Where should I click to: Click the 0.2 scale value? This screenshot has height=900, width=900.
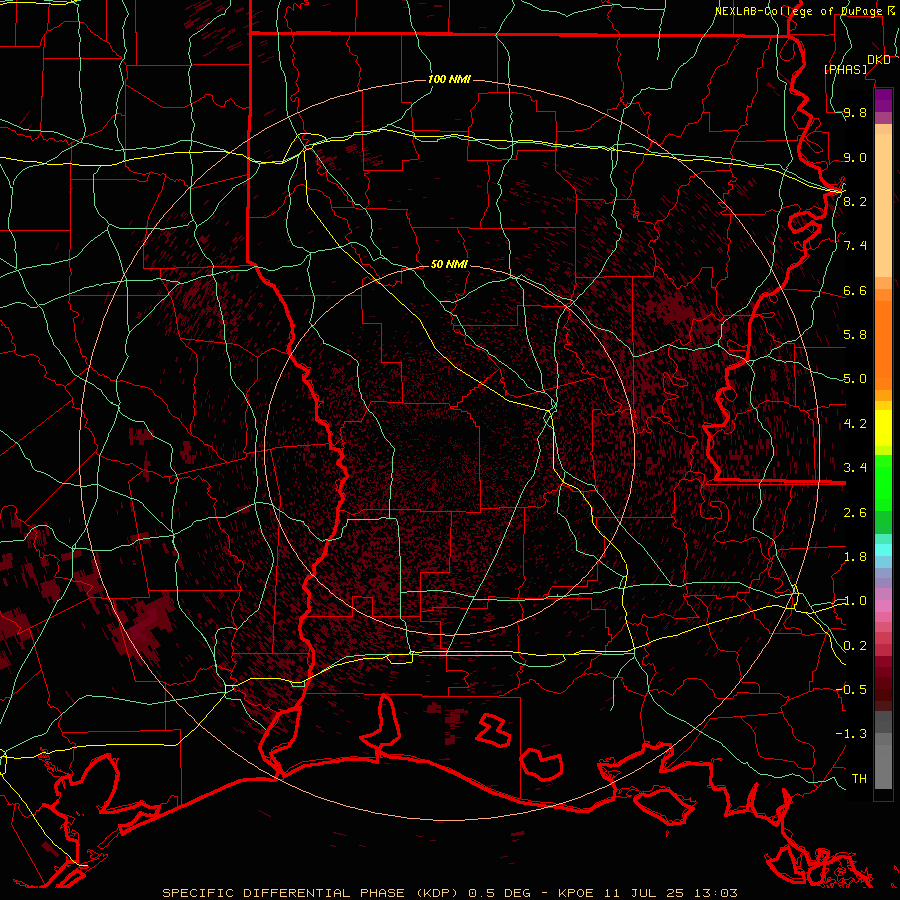[x=855, y=646]
